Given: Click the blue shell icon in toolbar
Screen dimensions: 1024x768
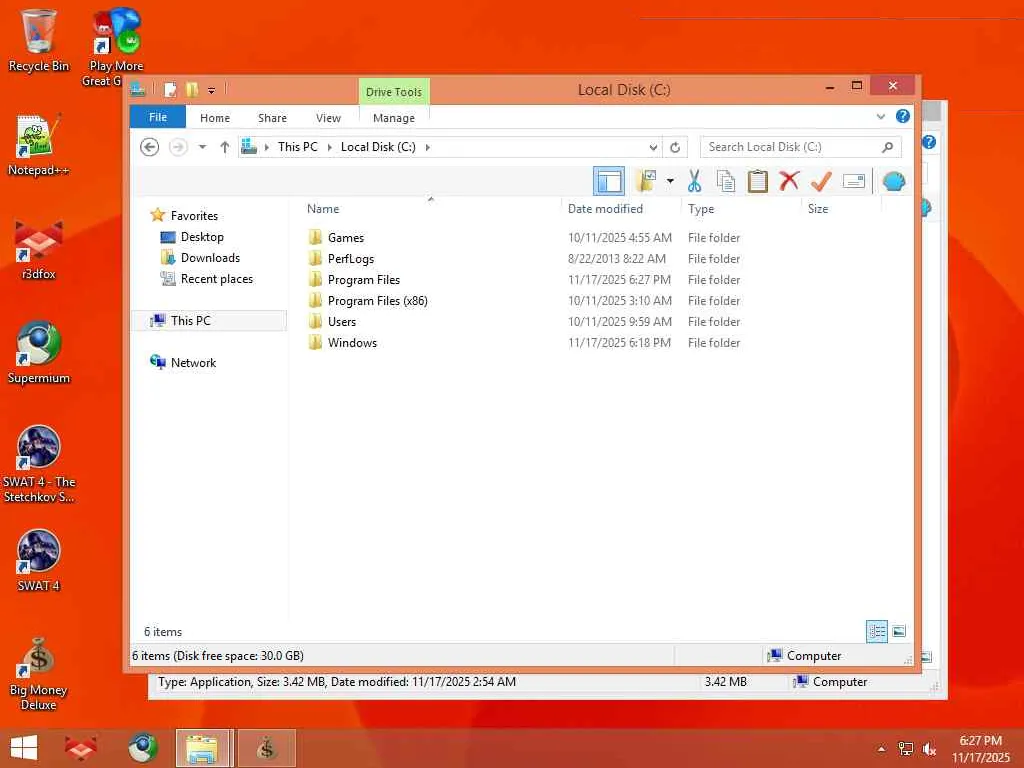Looking at the screenshot, I should coord(893,181).
